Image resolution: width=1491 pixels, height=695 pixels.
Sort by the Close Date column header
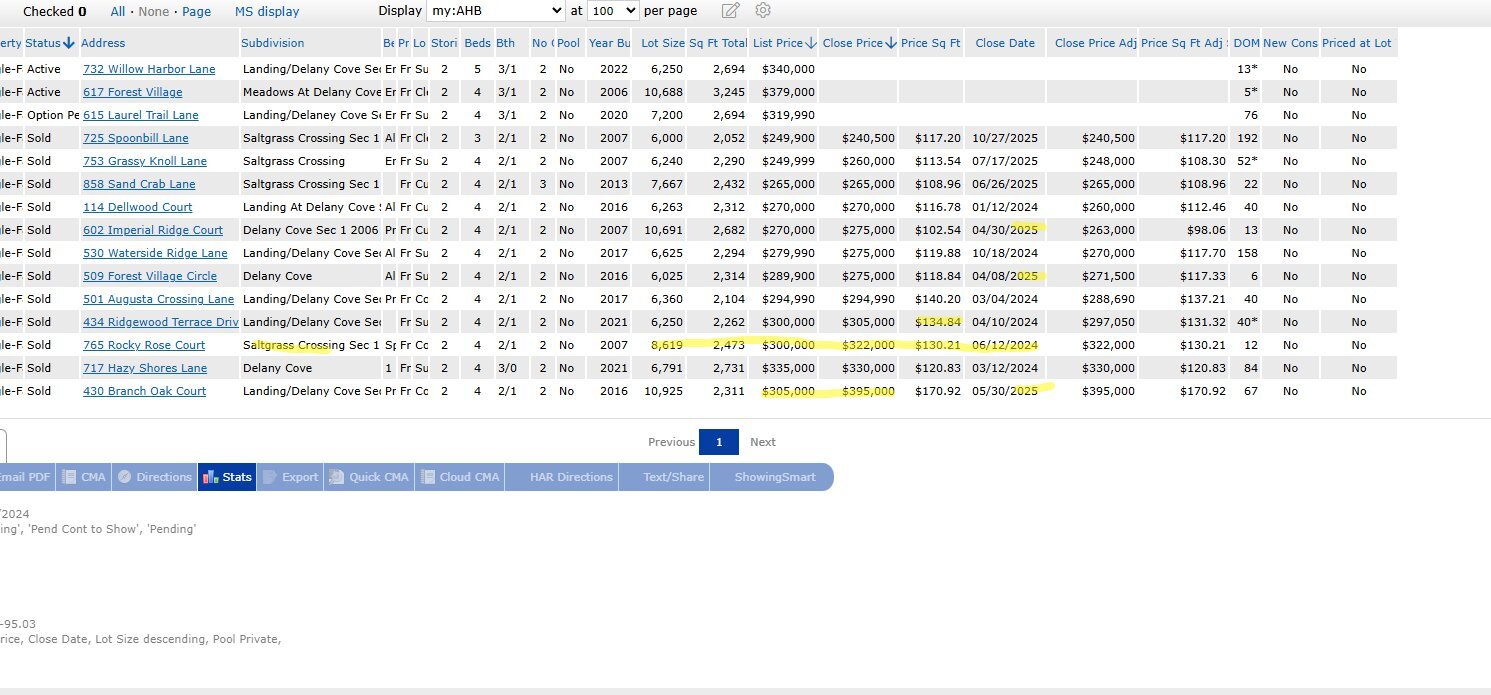click(1005, 43)
